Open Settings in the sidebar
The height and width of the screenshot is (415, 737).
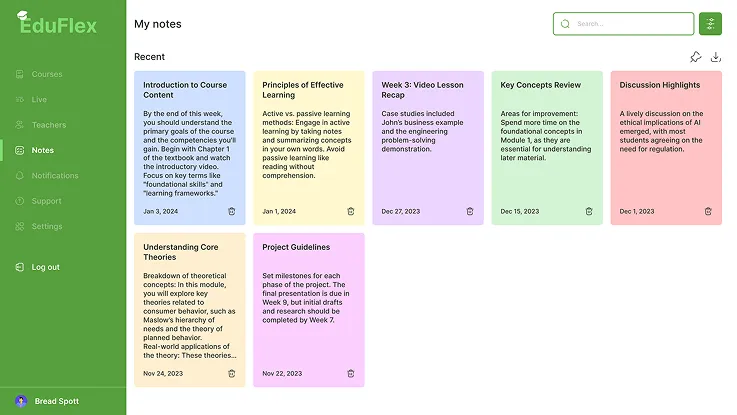point(46,226)
